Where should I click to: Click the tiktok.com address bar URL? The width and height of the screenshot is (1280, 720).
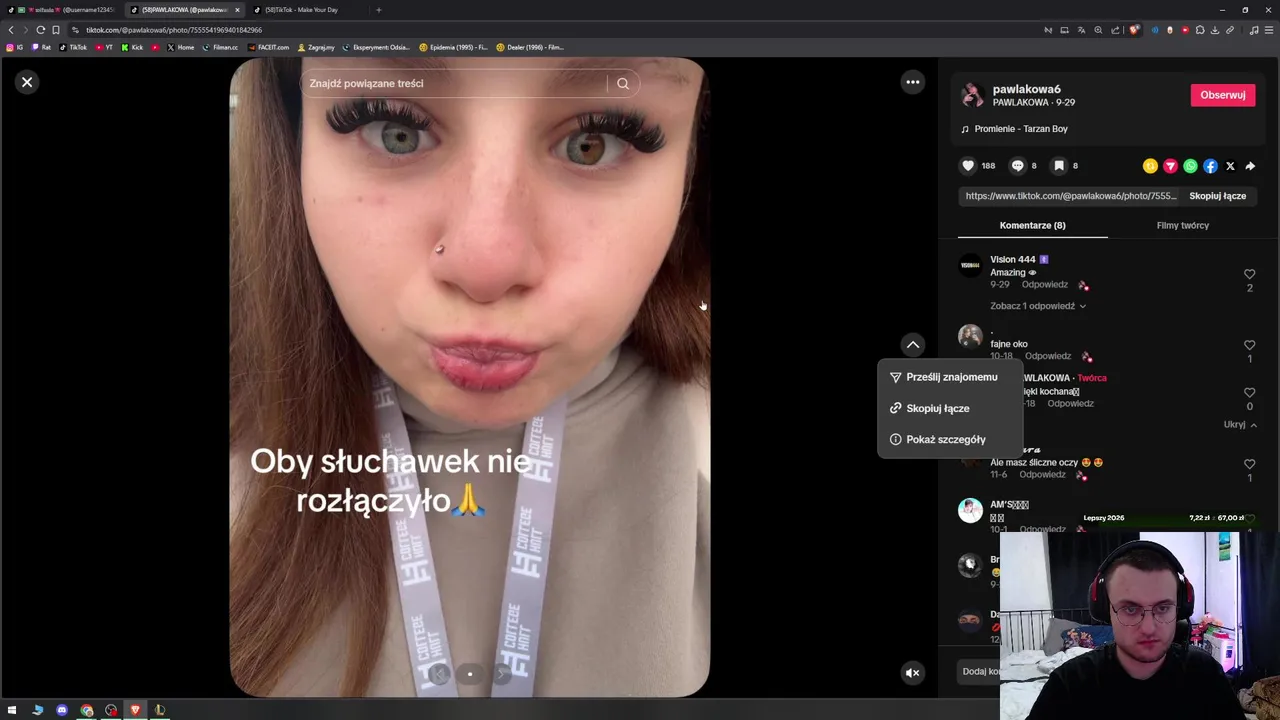[173, 30]
